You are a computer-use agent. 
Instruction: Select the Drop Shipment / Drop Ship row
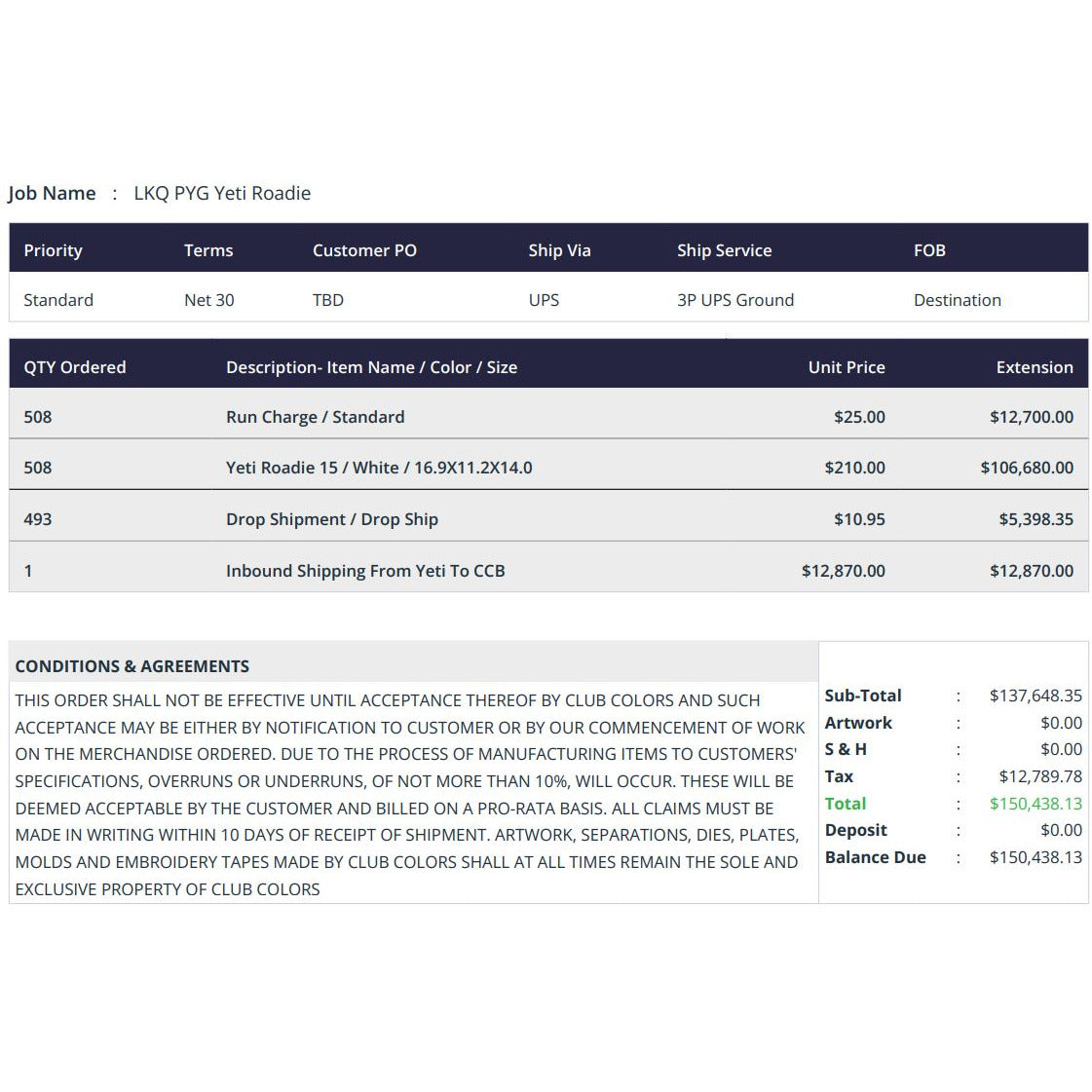pyautogui.click(x=548, y=519)
